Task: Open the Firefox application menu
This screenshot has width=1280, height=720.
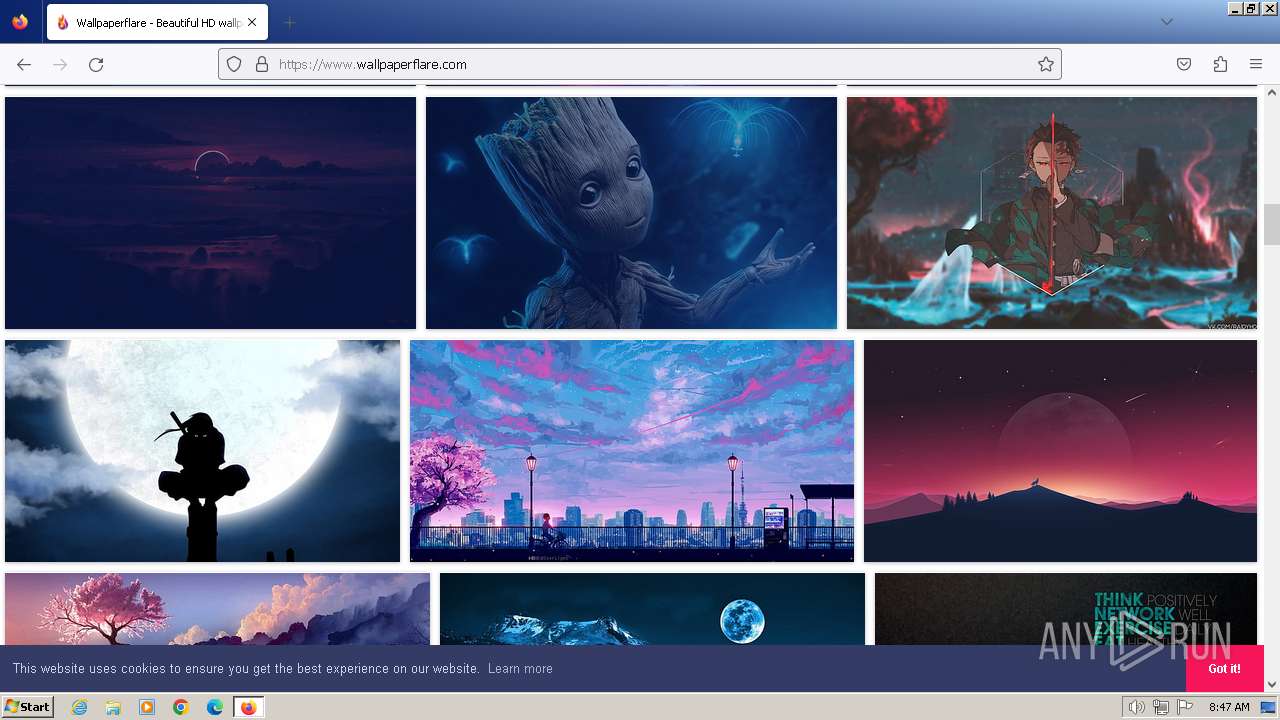Action: pos(1256,64)
